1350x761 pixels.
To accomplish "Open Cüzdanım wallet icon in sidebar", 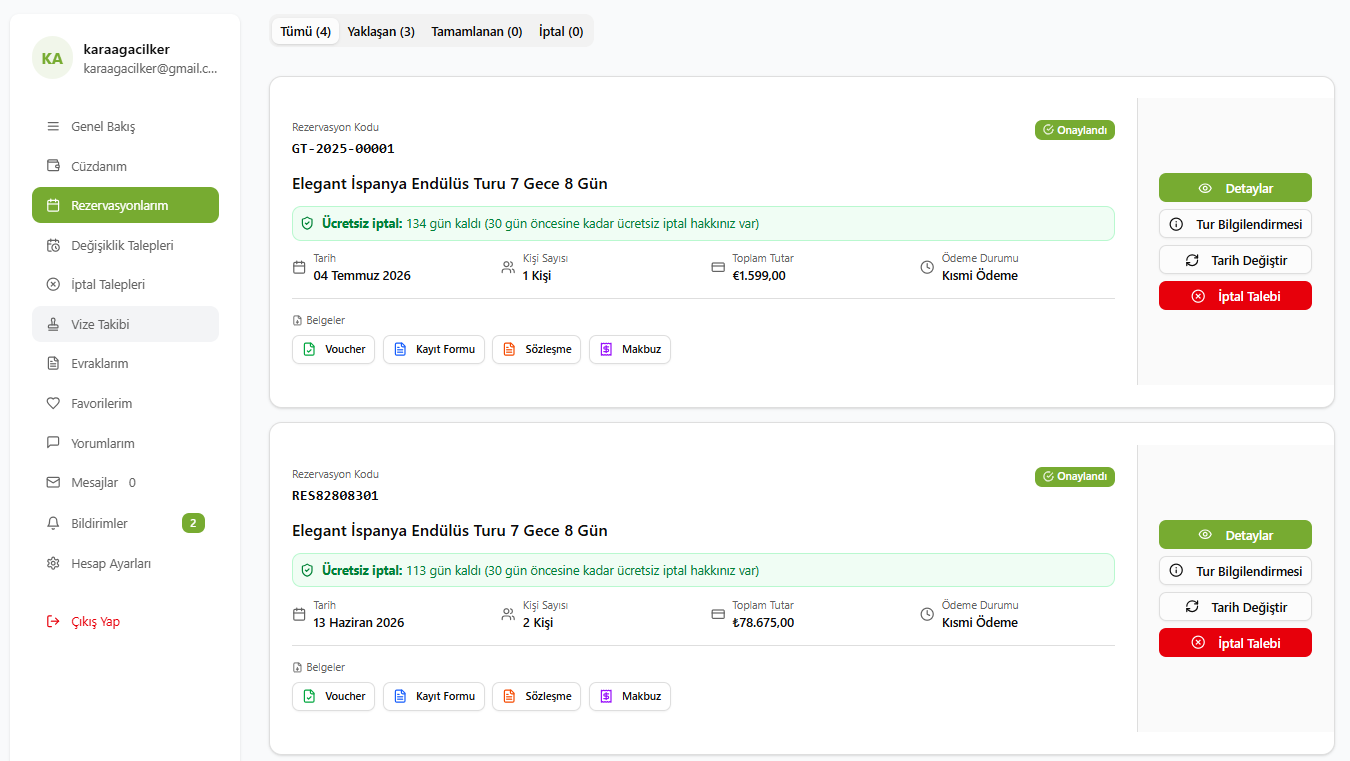I will point(53,166).
